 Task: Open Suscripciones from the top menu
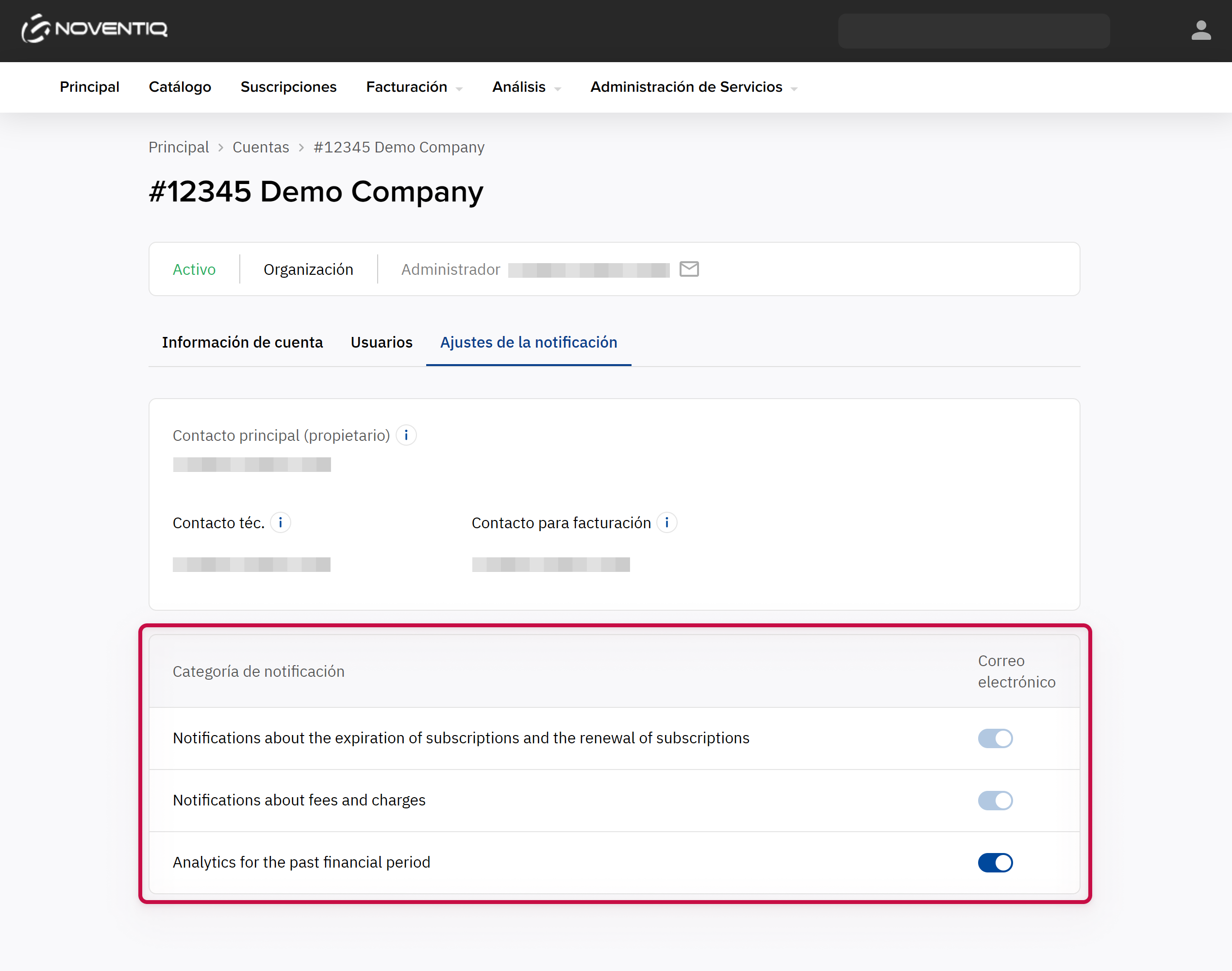click(x=288, y=87)
